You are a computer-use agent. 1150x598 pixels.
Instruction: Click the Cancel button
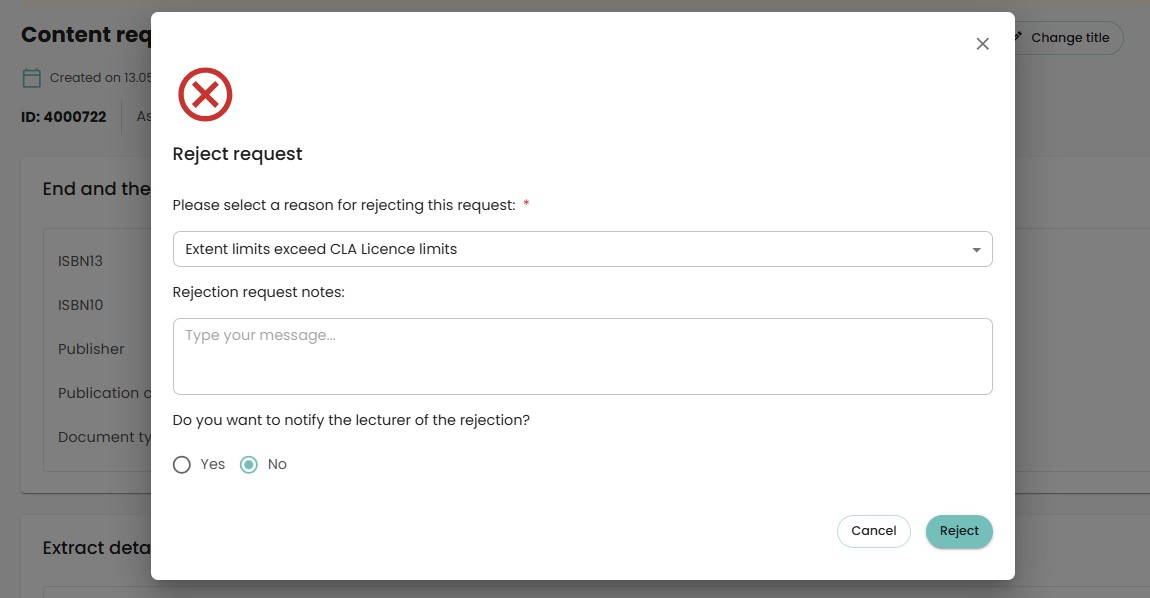[x=874, y=531]
